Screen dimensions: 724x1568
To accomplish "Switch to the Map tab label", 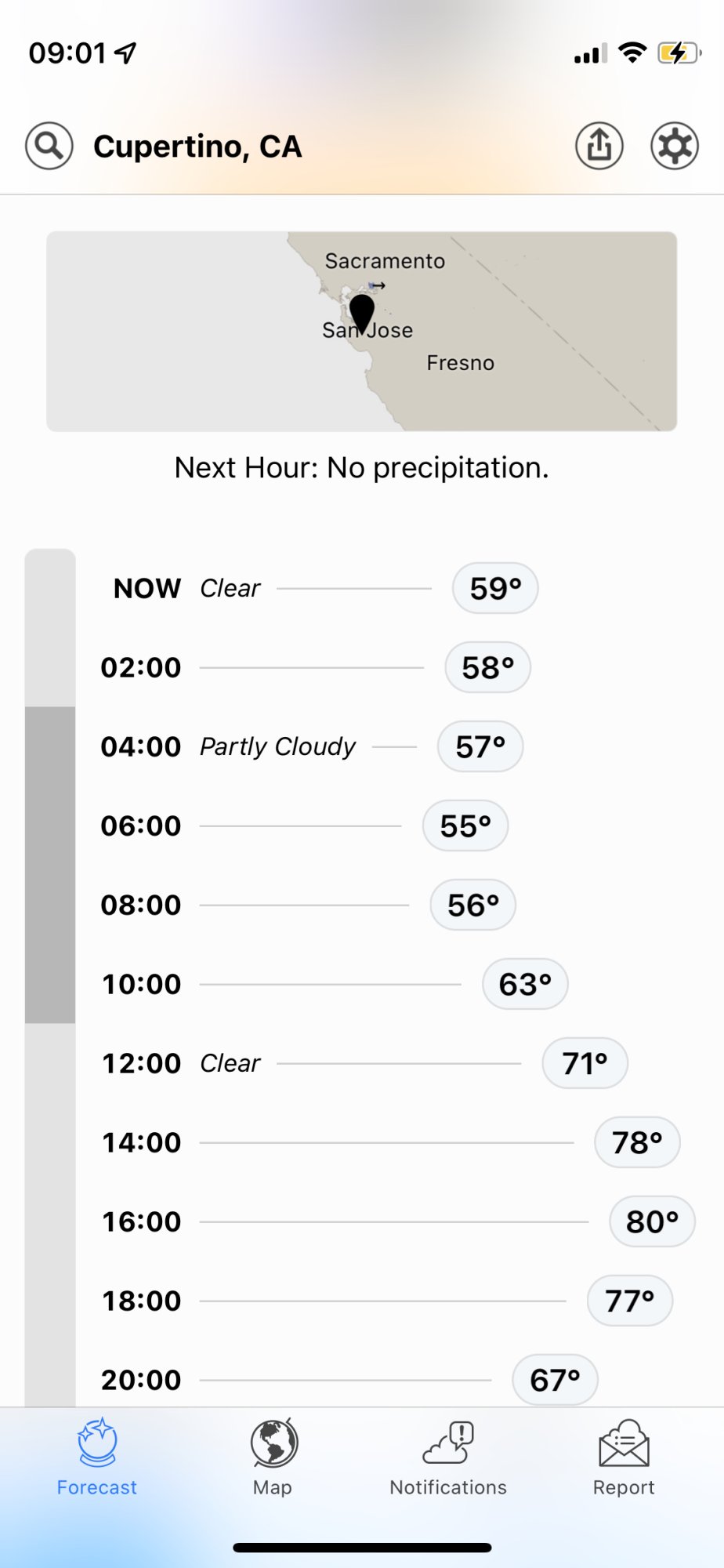I will [x=273, y=1487].
